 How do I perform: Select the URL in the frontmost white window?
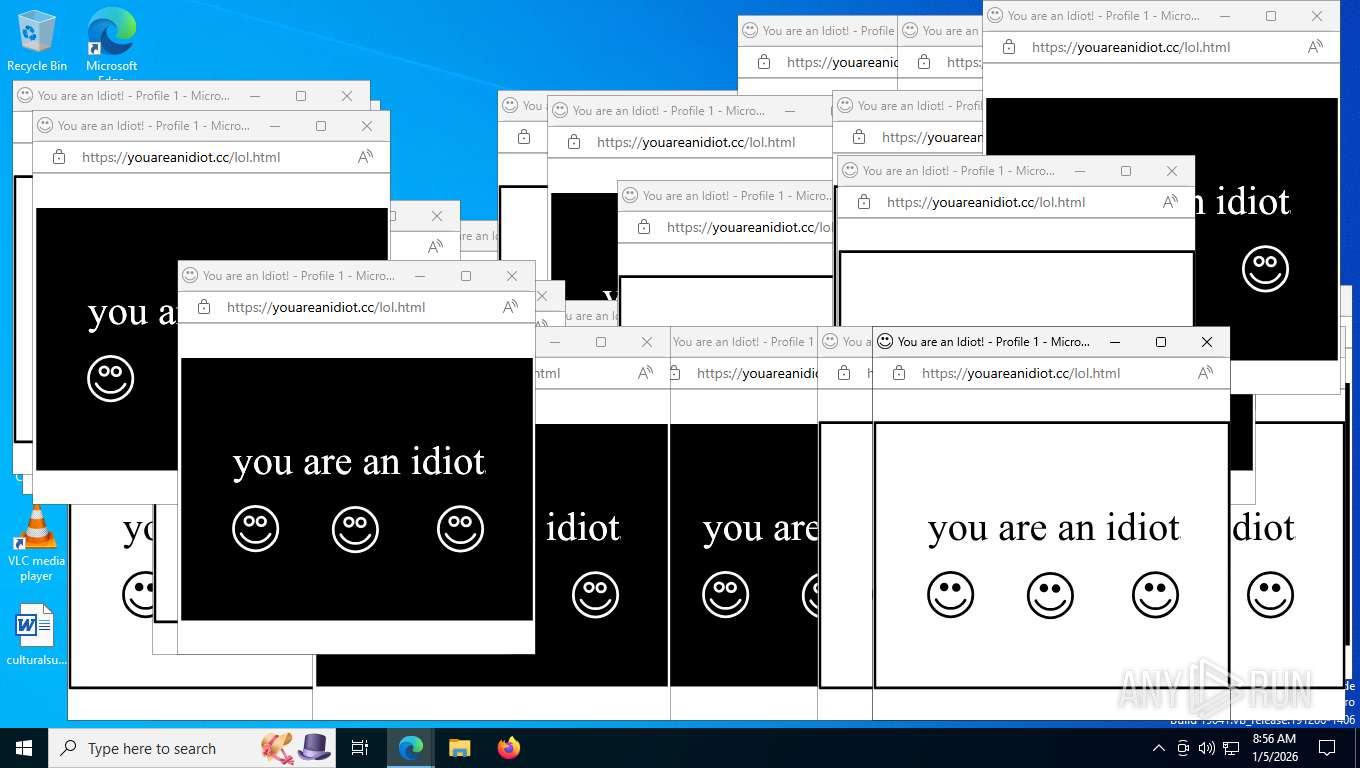point(1021,373)
